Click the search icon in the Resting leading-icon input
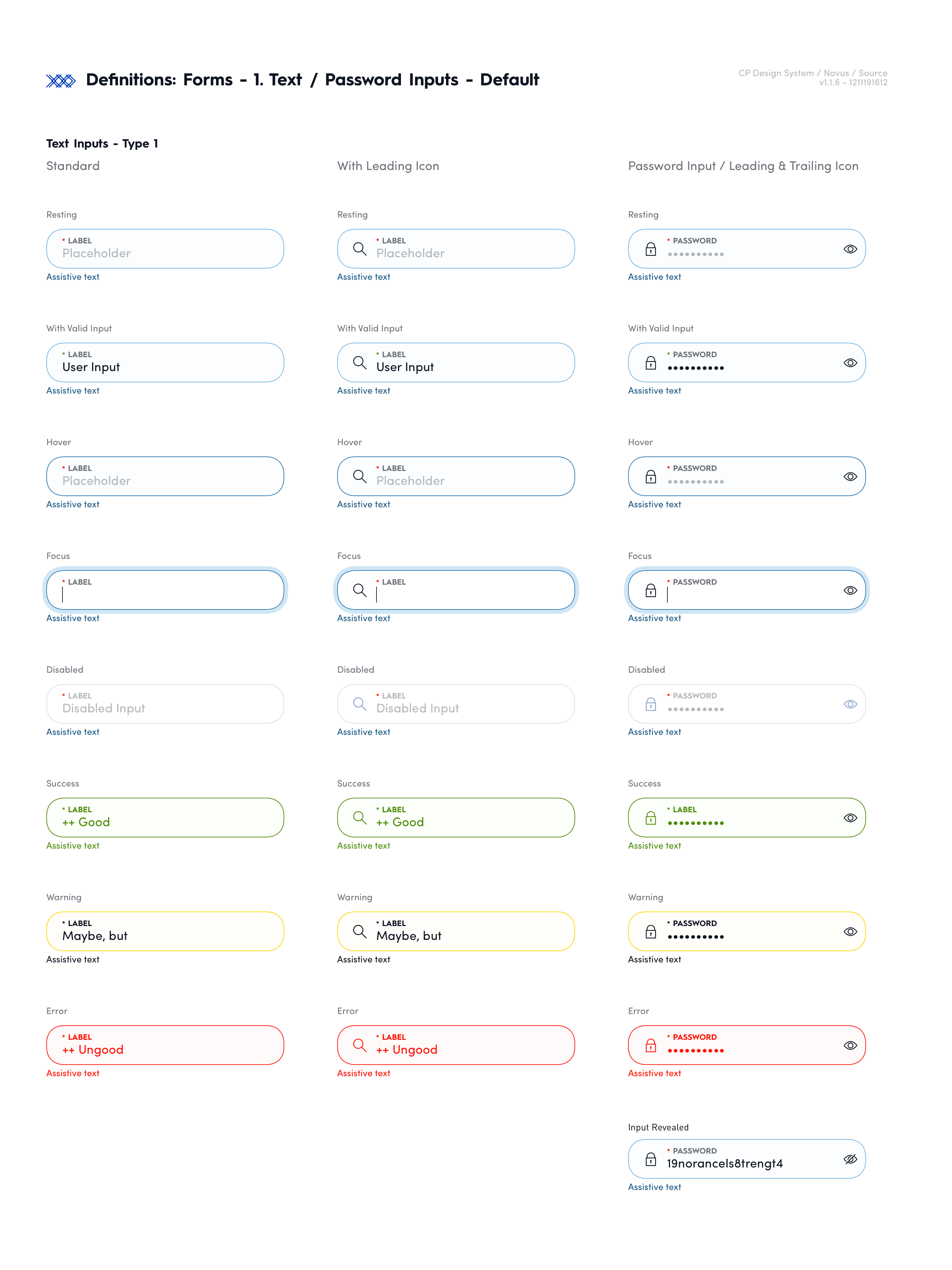 point(360,249)
